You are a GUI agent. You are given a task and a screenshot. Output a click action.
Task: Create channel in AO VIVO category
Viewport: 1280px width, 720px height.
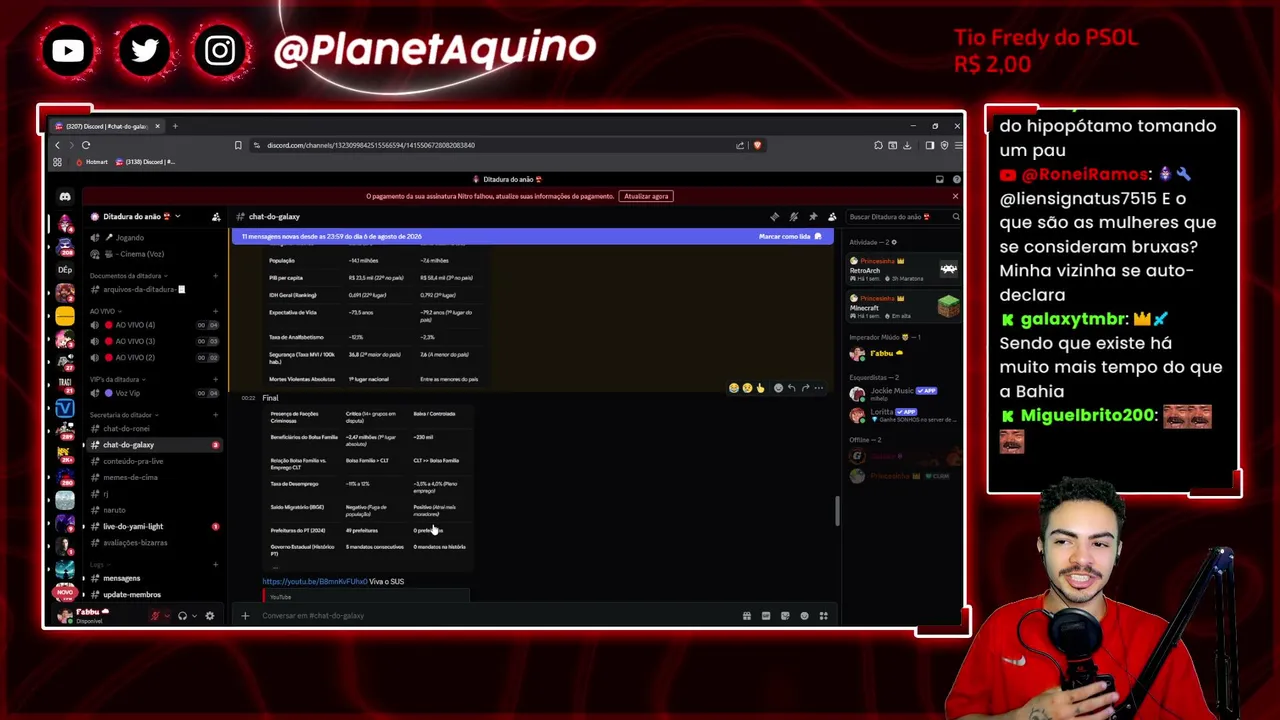tap(215, 311)
